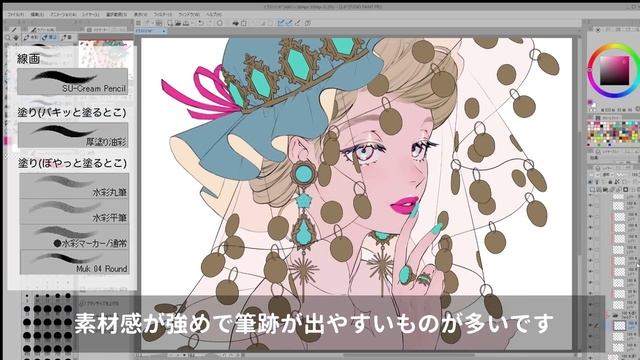Click the Open file icon in command bar

[178, 23]
